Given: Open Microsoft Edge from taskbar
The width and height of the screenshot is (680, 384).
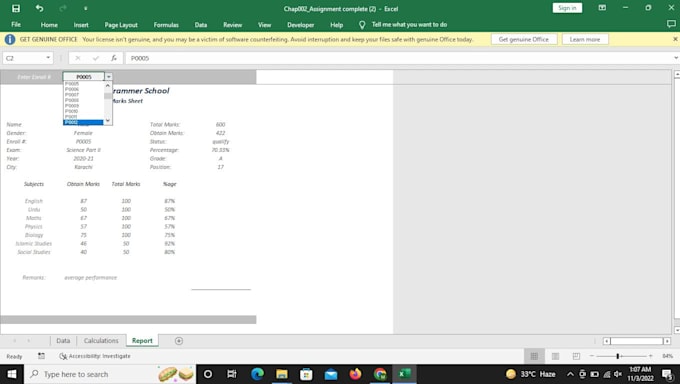Looking at the screenshot, I should coord(257,374).
